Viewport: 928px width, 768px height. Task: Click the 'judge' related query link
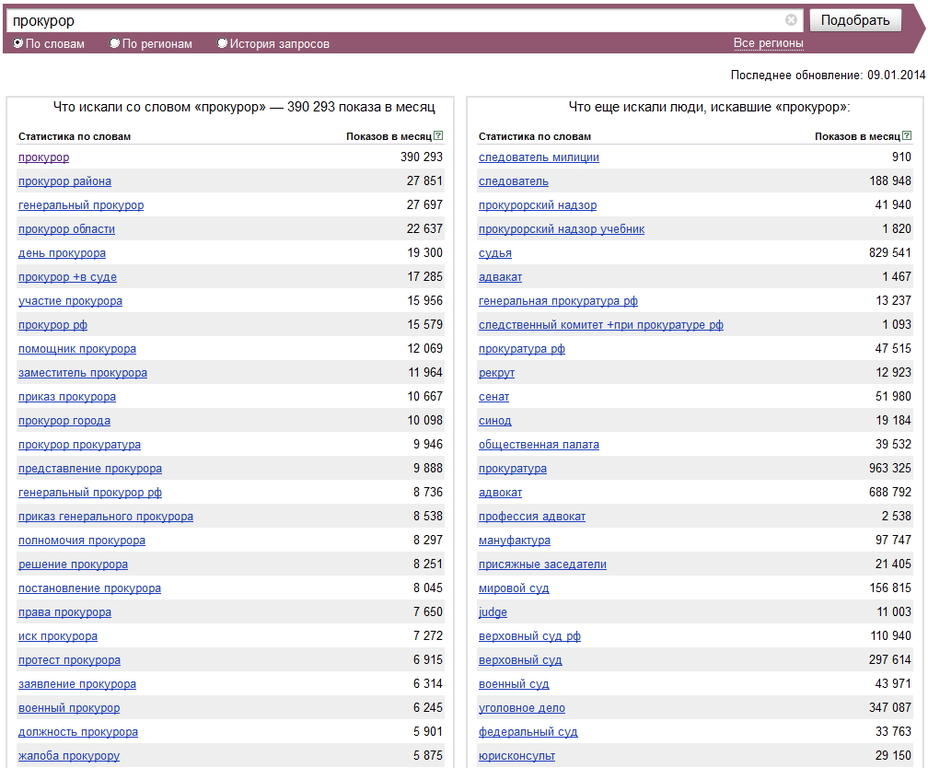pos(493,612)
